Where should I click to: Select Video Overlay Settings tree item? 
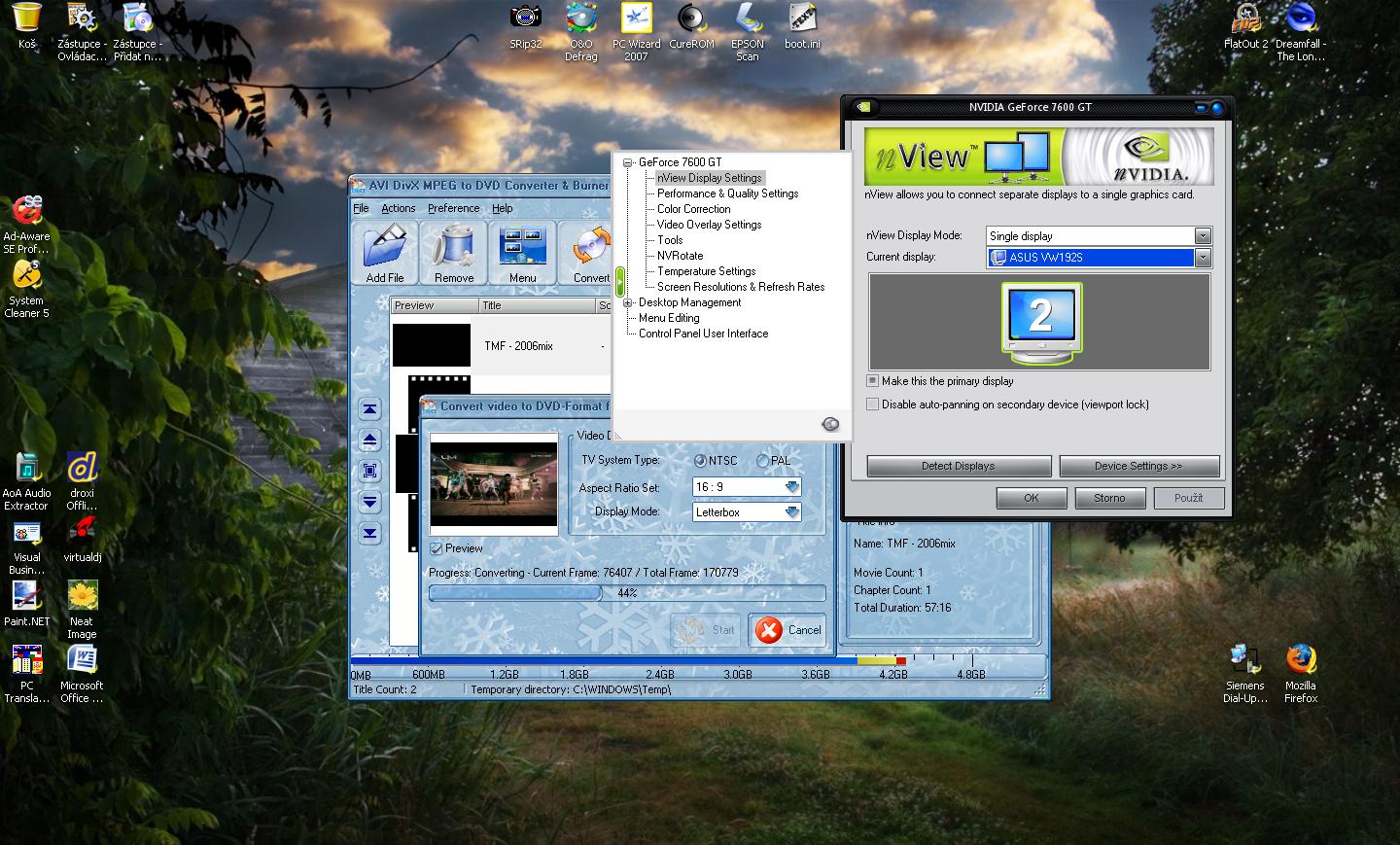[709, 225]
